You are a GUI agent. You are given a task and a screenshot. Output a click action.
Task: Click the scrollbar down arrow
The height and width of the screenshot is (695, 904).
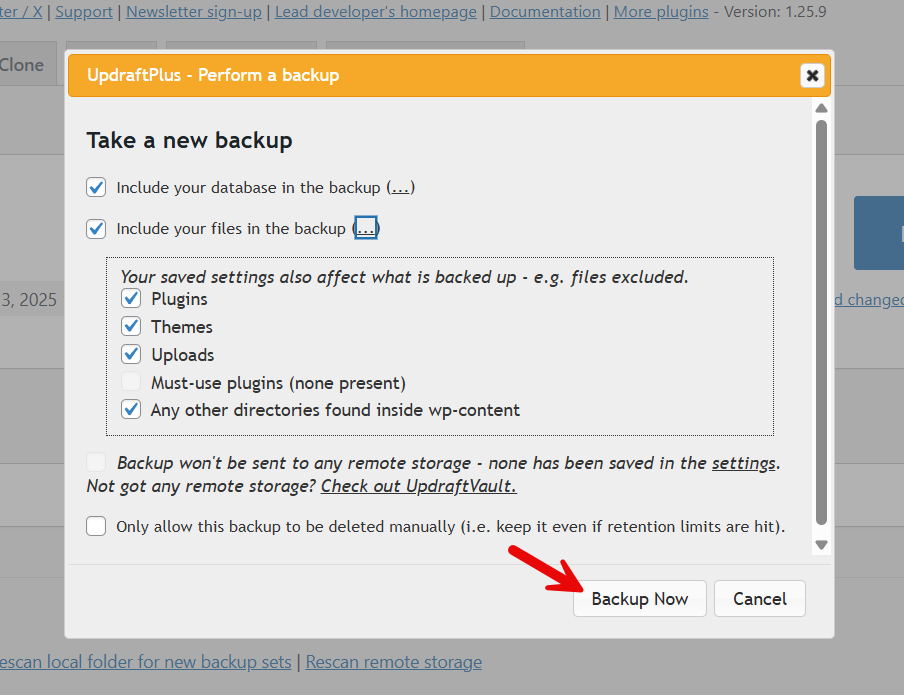[x=821, y=544]
